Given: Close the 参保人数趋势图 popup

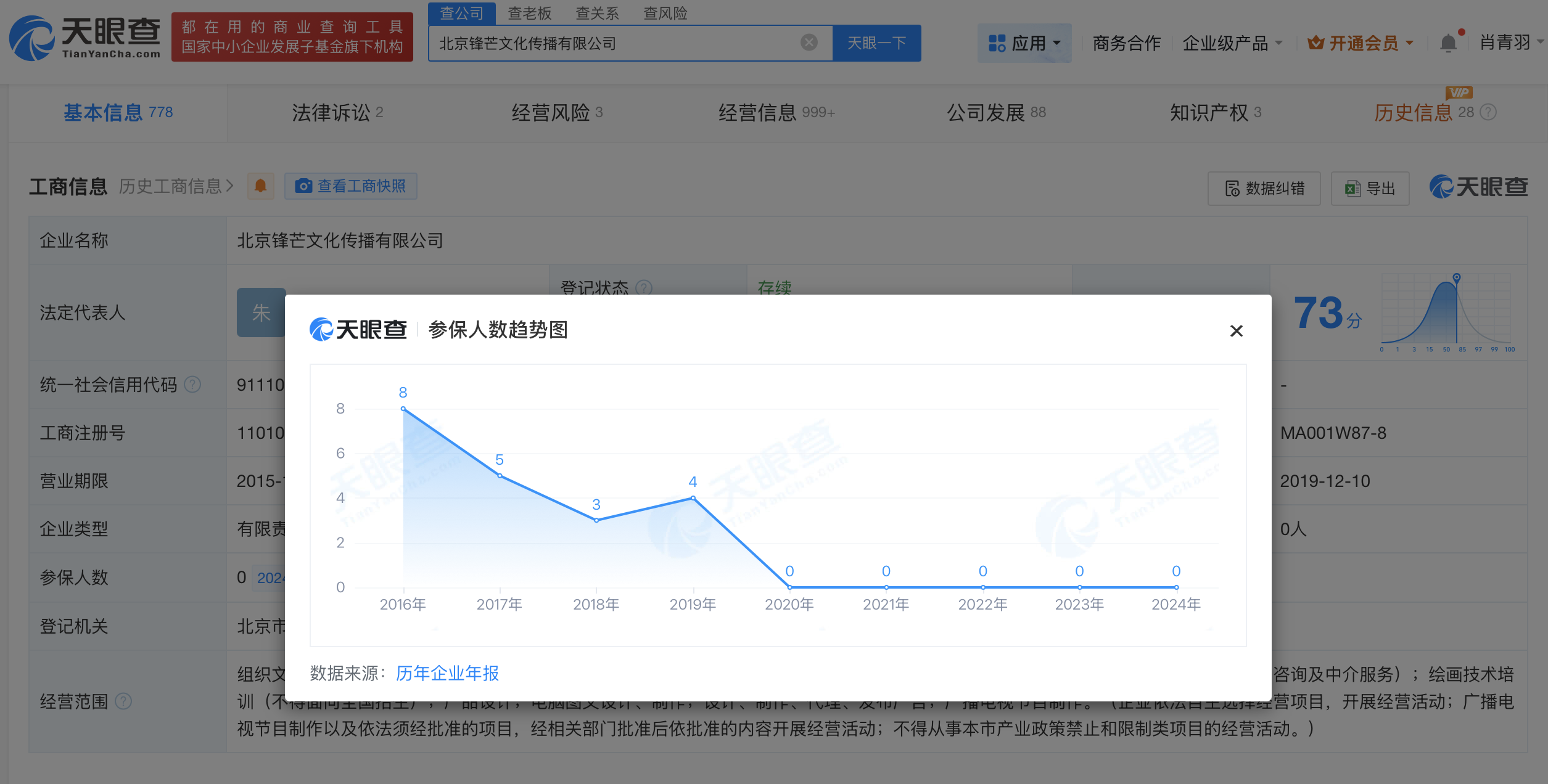Looking at the screenshot, I should pyautogui.click(x=1236, y=331).
